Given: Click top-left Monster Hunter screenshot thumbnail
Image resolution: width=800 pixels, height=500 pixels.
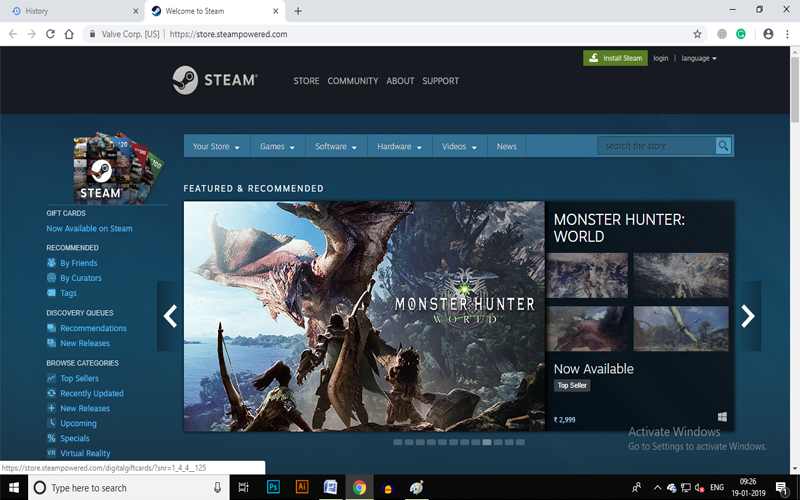Looking at the screenshot, I should pos(587,275).
